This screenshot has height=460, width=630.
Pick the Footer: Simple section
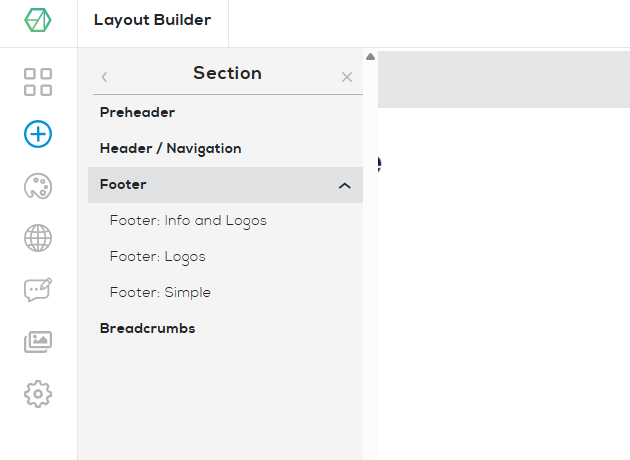tap(160, 293)
